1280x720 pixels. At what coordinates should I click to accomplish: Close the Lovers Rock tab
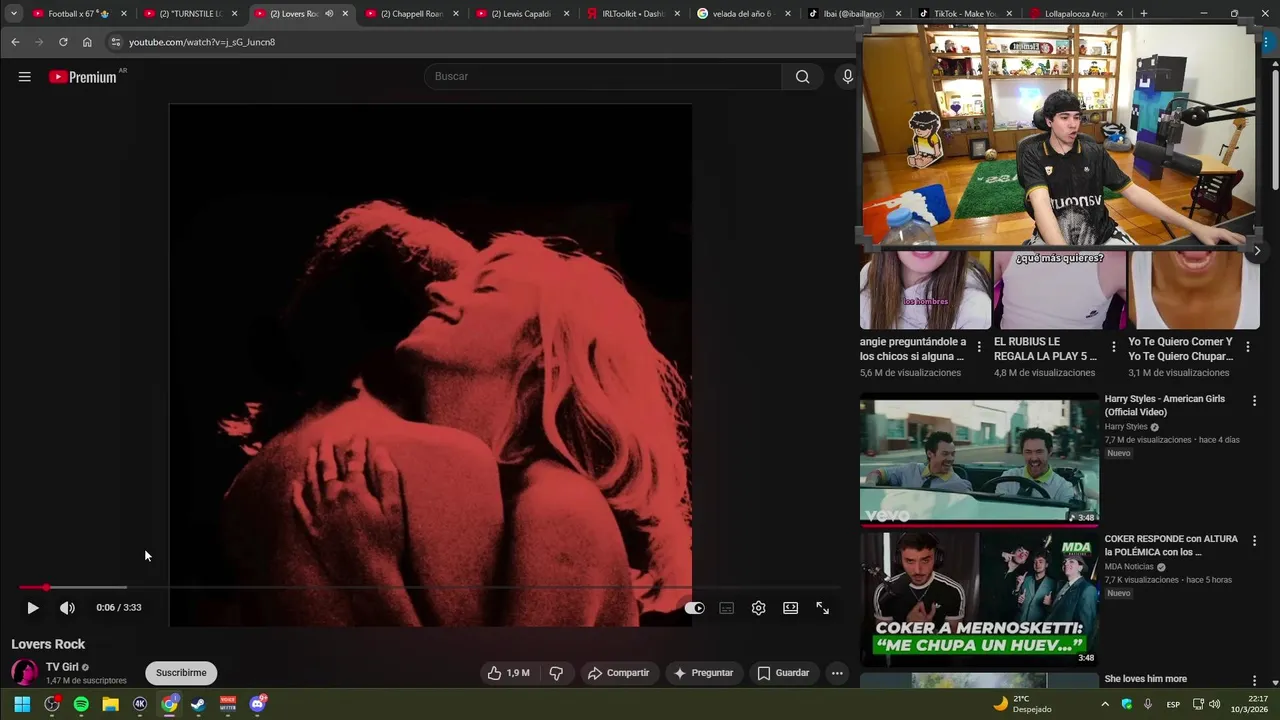tap(345, 14)
